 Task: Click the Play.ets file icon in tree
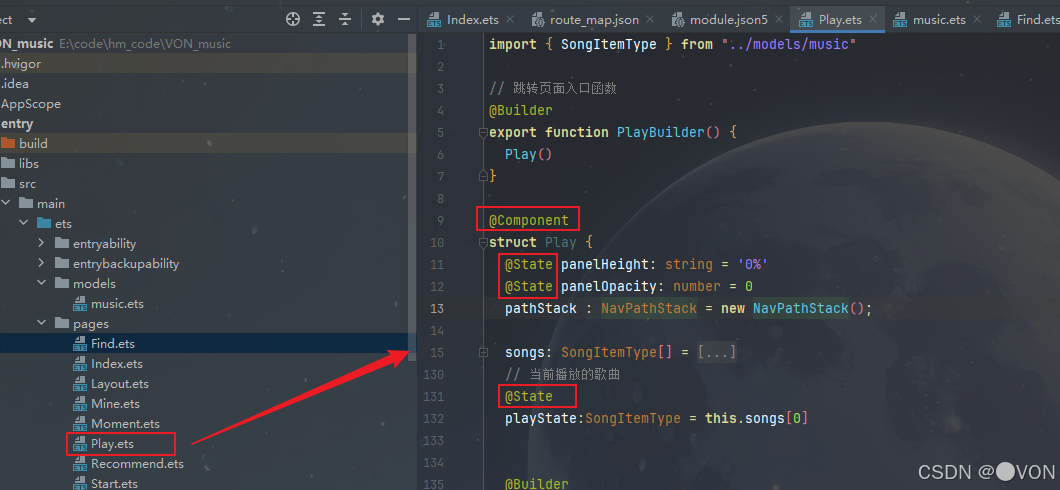80,444
